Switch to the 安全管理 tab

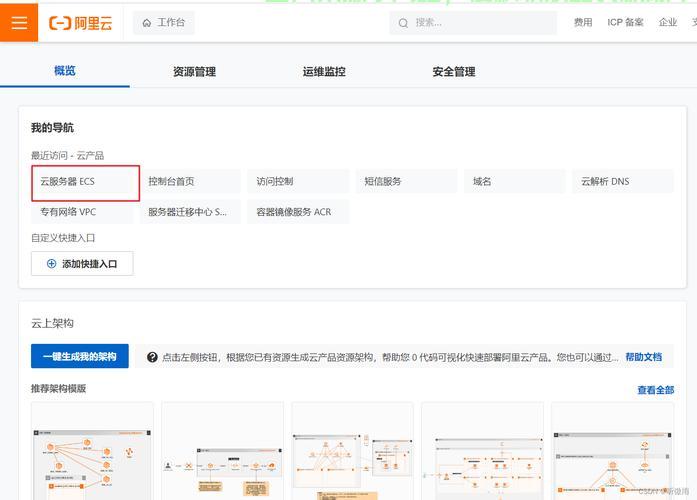(454, 72)
